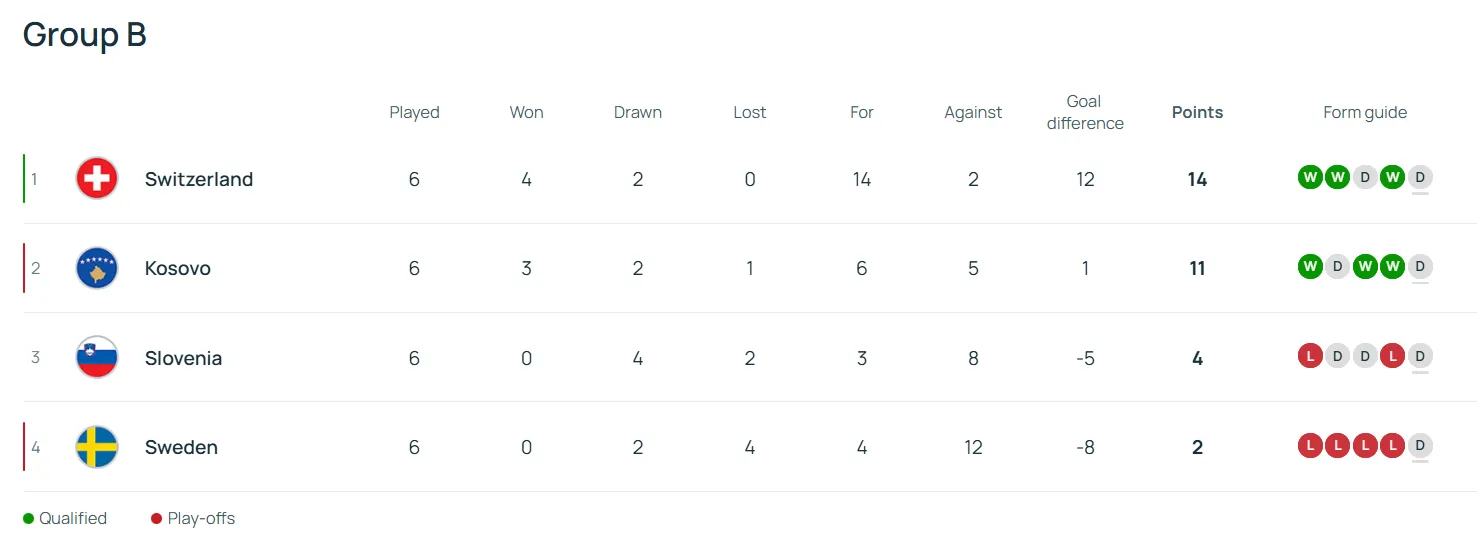1477x546 pixels.
Task: Select the Slovenia team name
Action: pyautogui.click(x=183, y=358)
